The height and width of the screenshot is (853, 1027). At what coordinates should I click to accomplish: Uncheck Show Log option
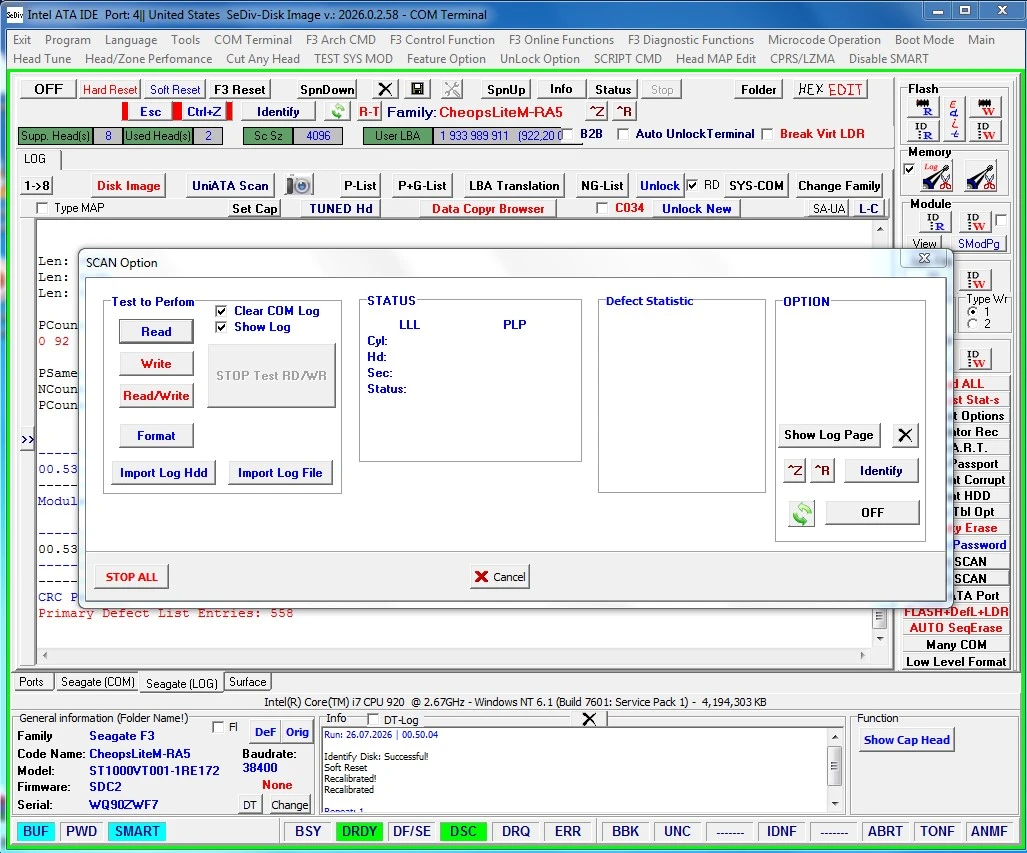click(x=221, y=327)
